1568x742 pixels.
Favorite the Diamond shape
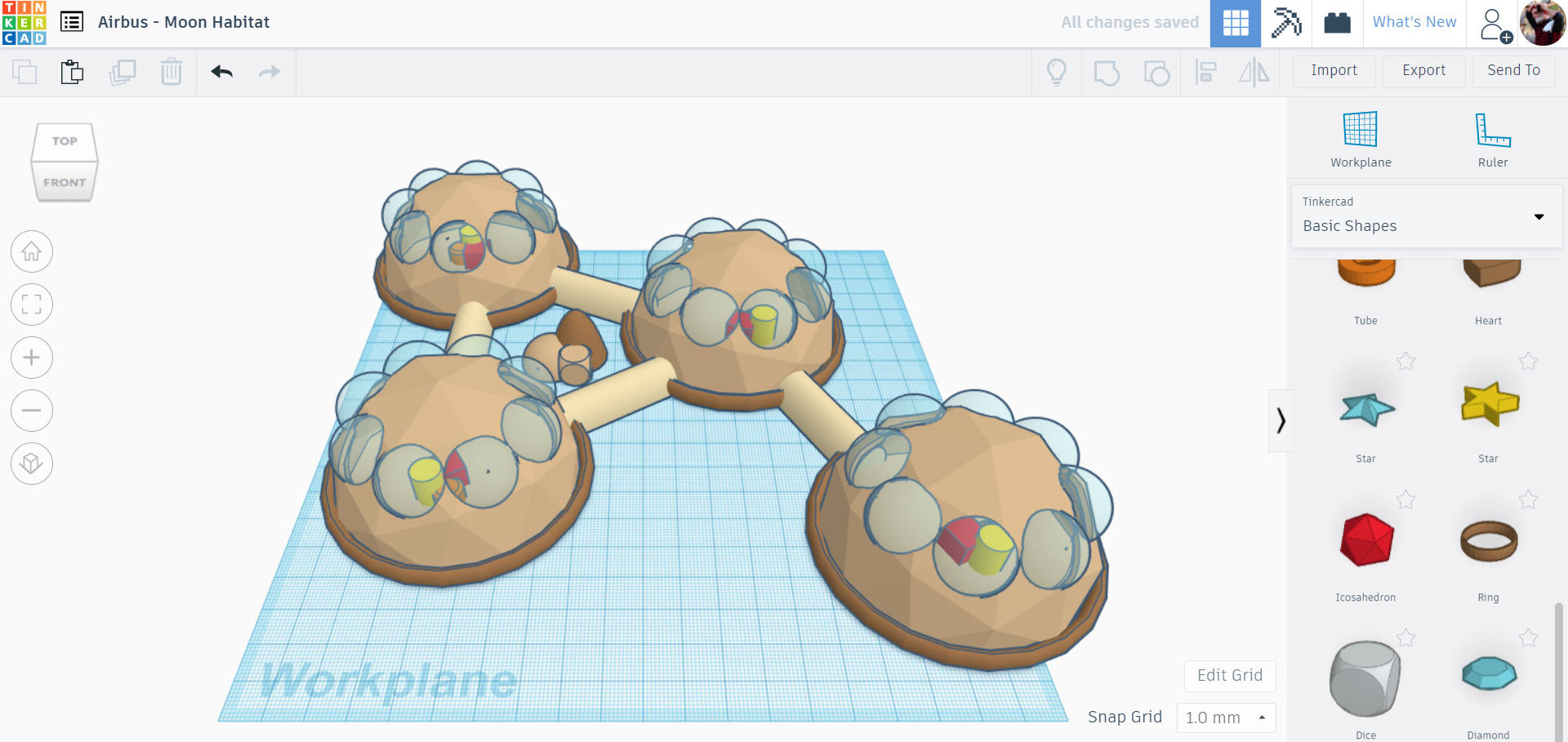pyautogui.click(x=1529, y=638)
